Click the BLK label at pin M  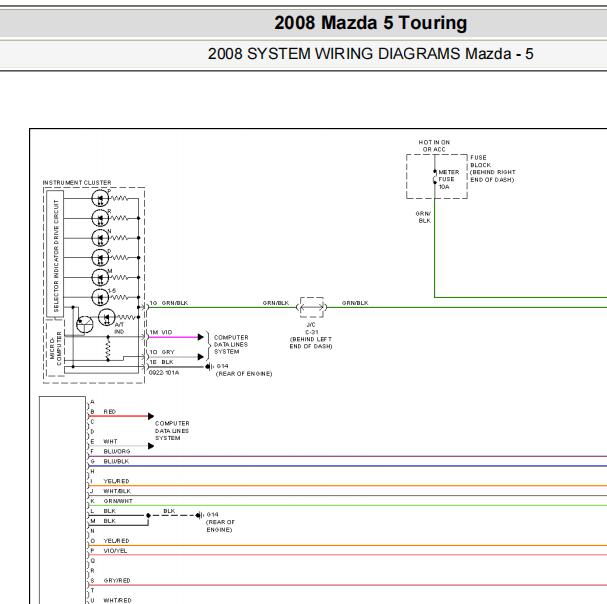pos(110,521)
